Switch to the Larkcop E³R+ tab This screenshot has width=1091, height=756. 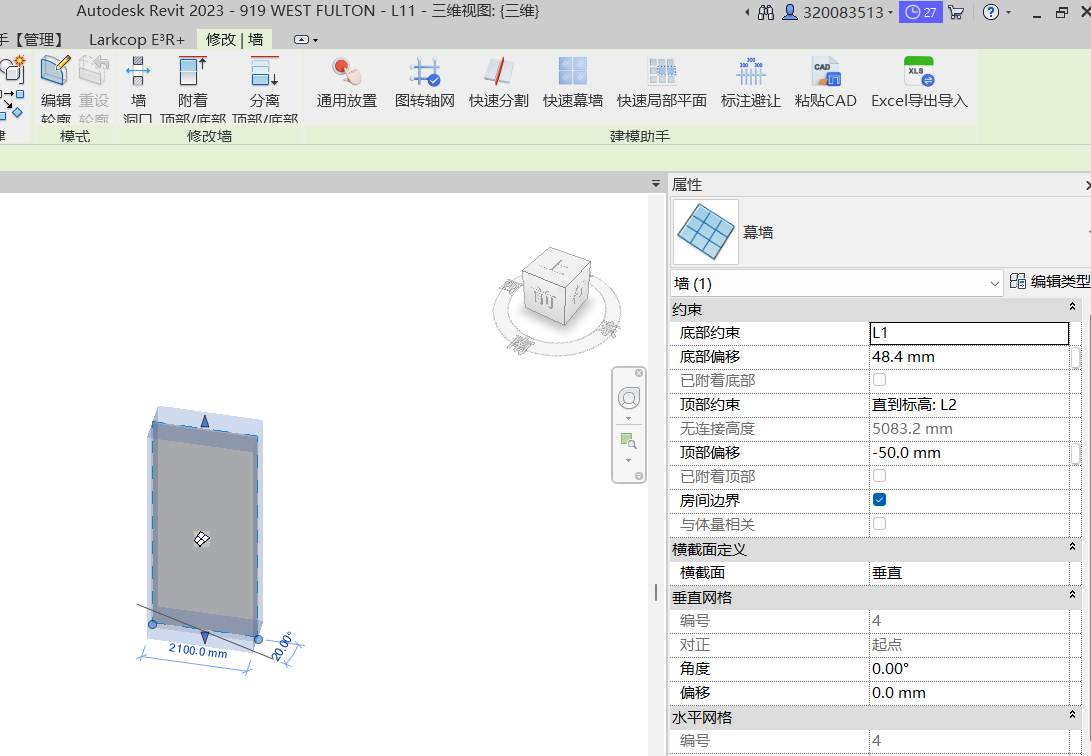point(136,40)
